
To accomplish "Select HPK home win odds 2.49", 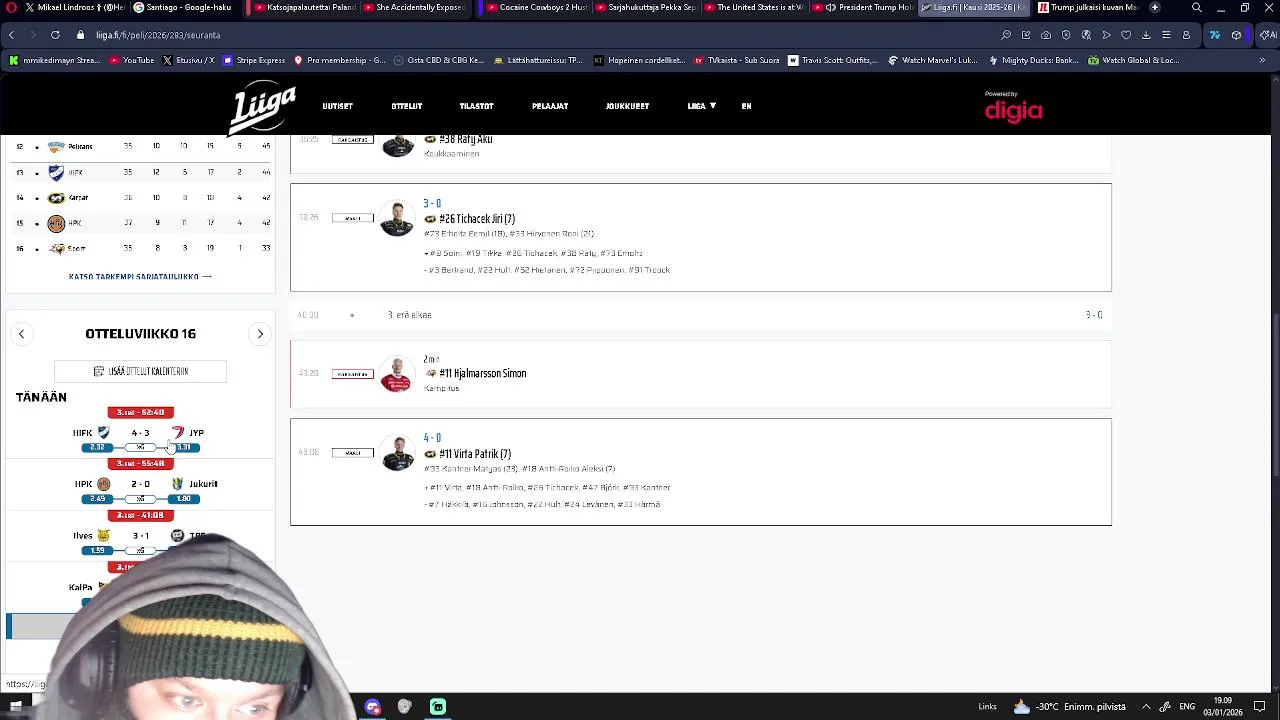I will pyautogui.click(x=97, y=498).
